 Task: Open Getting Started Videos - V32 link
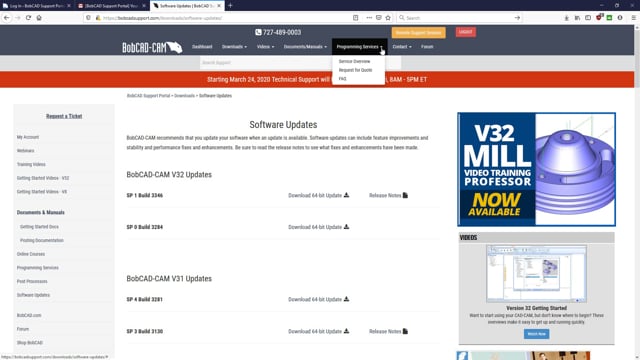pos(43,178)
